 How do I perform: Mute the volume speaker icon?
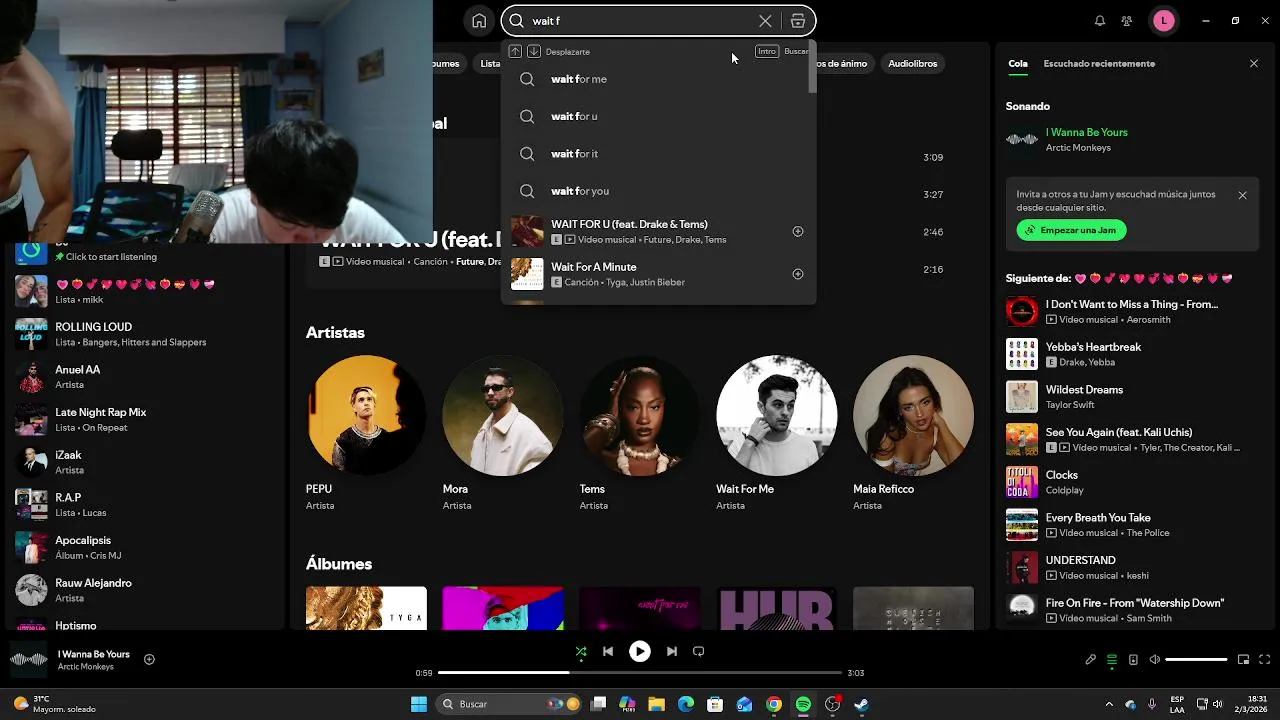click(1155, 659)
